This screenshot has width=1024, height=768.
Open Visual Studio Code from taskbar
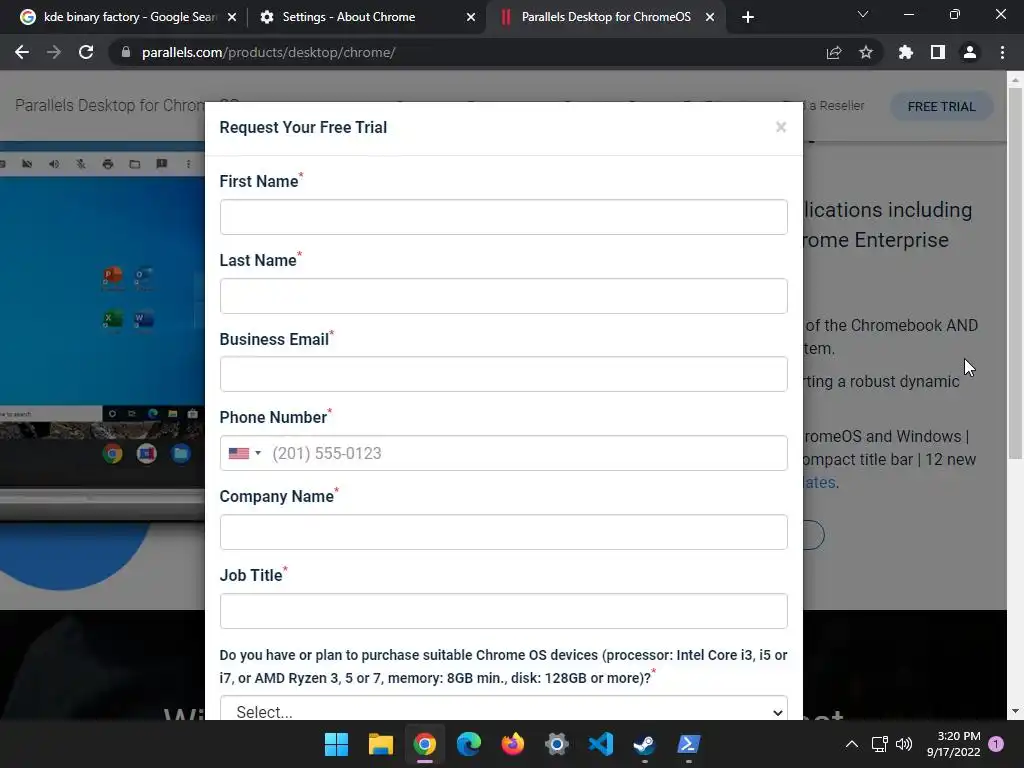pyautogui.click(x=601, y=744)
